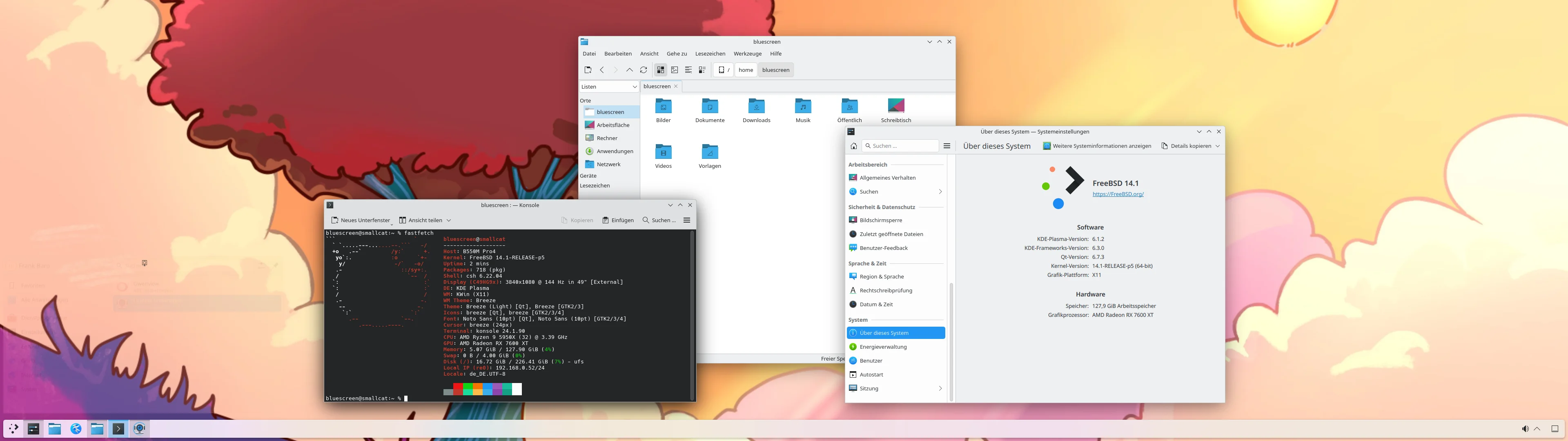The height and width of the screenshot is (441, 1568).
Task: Toggle icon view mode in file manager
Action: point(660,70)
